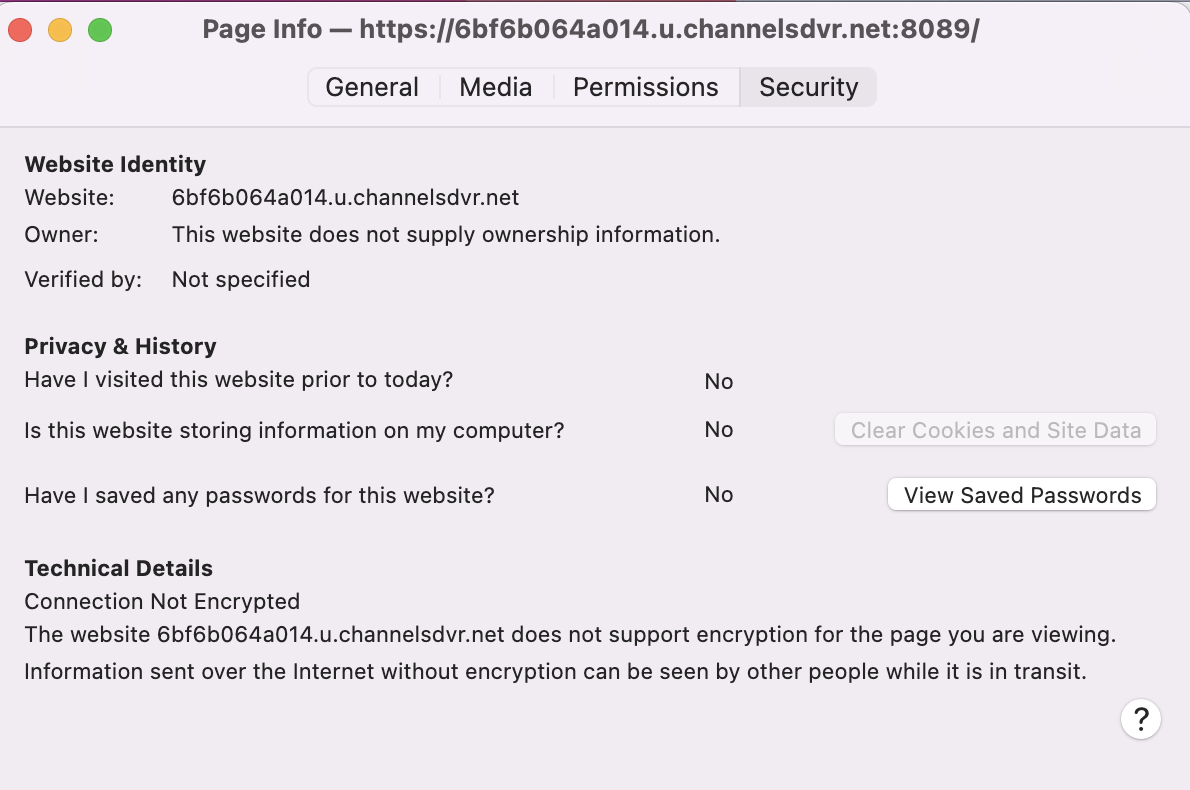
Task: Click Clear Cookies and Site Data
Action: (x=995, y=430)
